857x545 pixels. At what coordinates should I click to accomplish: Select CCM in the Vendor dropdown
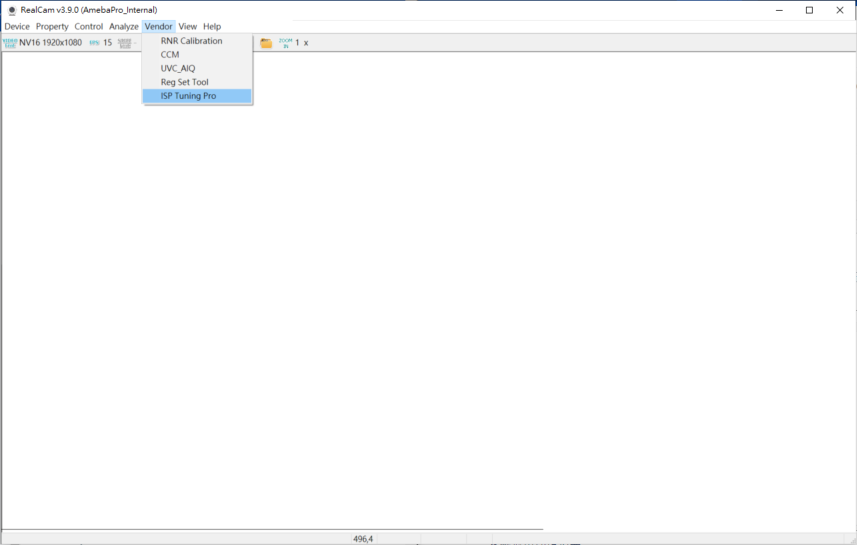[x=170, y=55]
